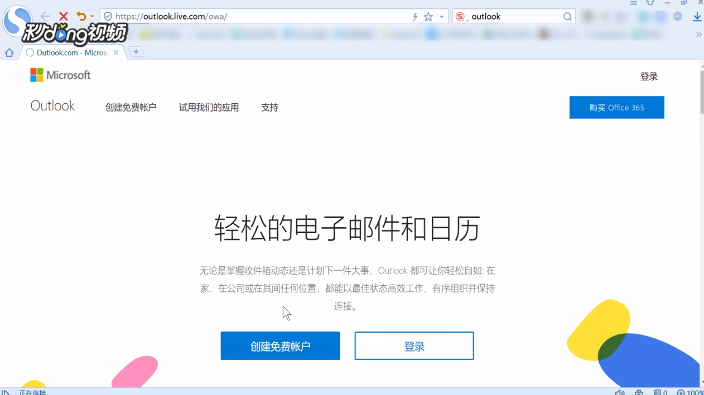Open Sogou search engine selector icon

pyautogui.click(x=460, y=17)
